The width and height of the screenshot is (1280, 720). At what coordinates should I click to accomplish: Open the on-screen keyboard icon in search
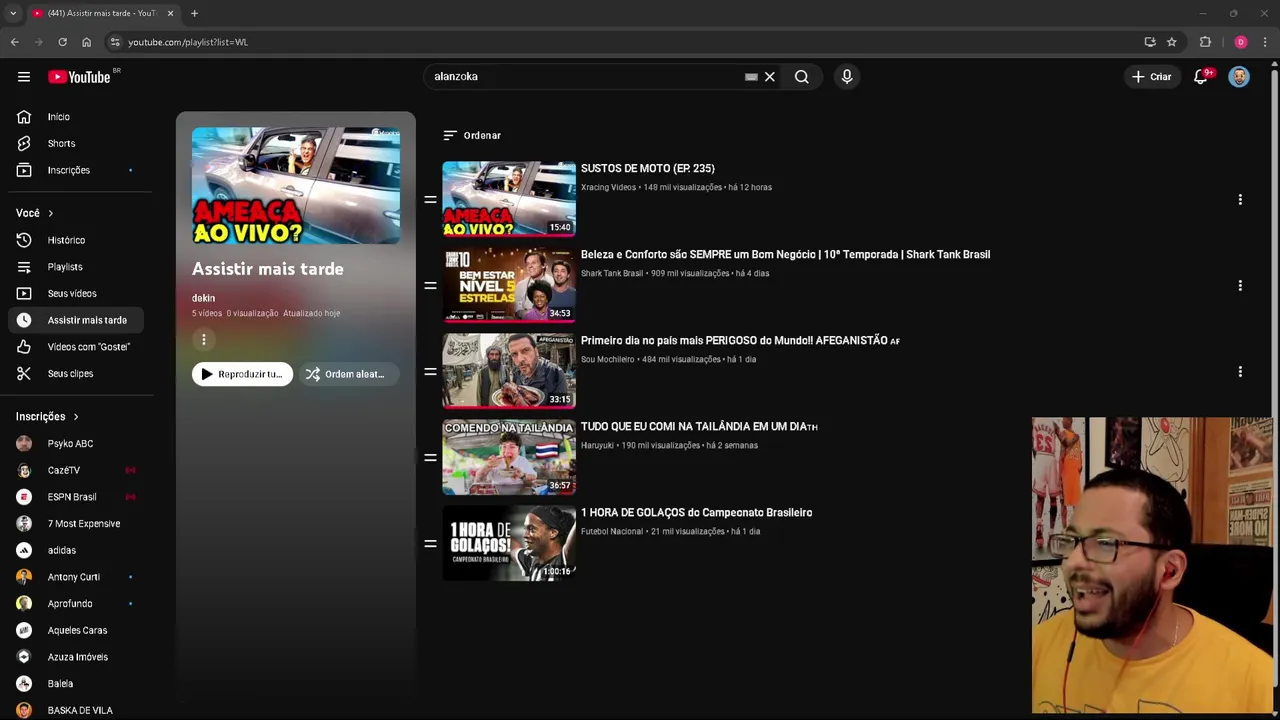click(751, 77)
